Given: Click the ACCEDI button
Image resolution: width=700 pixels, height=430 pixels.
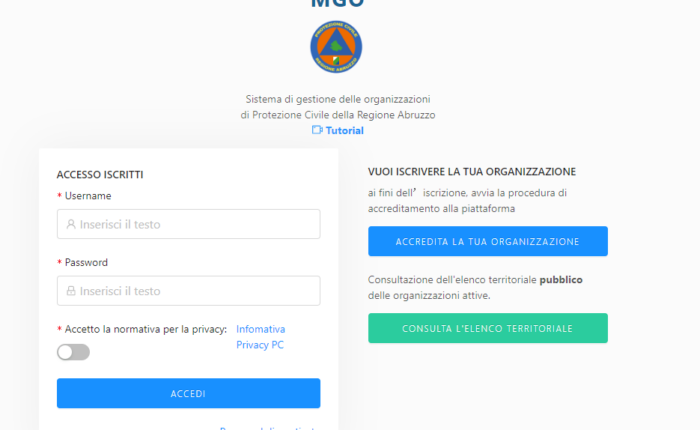Looking at the screenshot, I should click(x=188, y=393).
